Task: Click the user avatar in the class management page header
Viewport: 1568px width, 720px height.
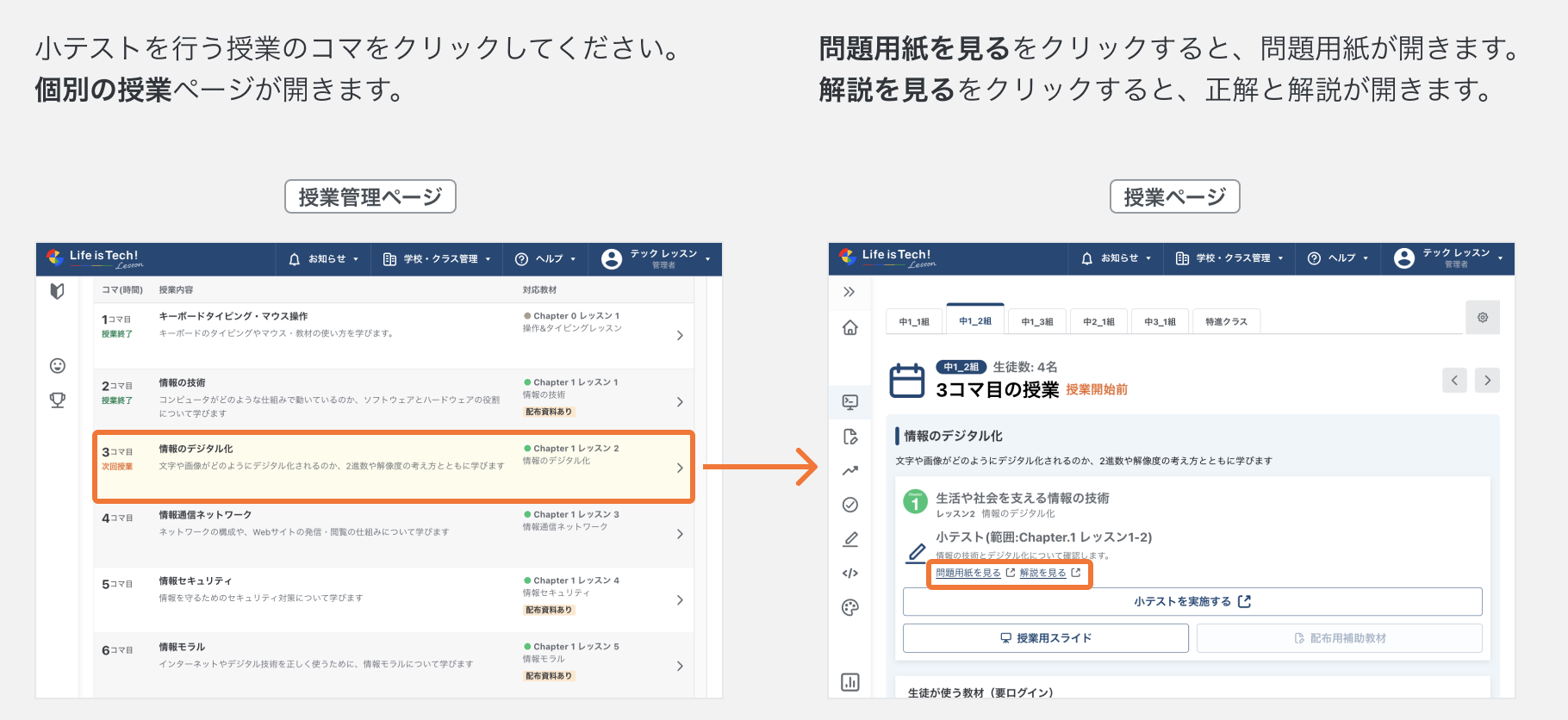Action: tap(612, 259)
